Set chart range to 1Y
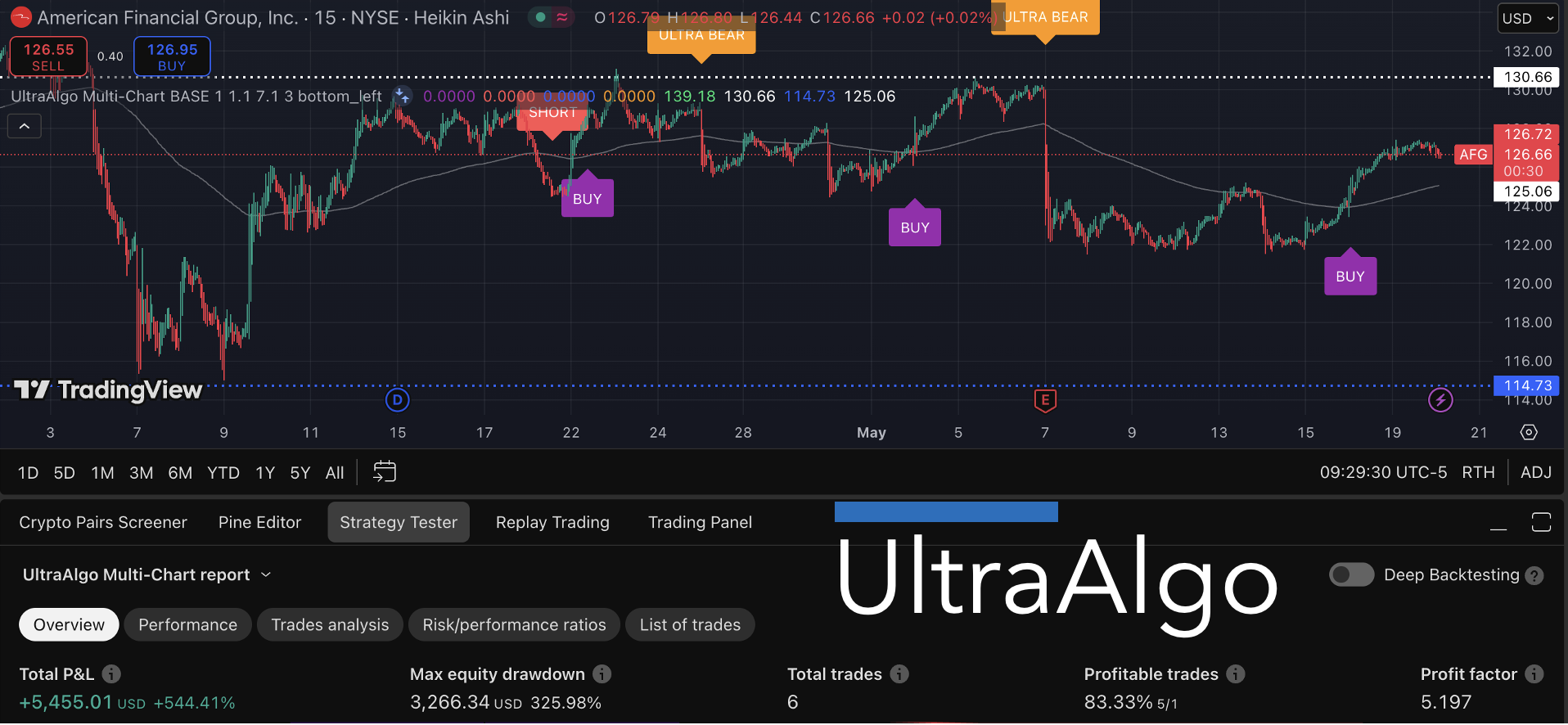 (264, 472)
